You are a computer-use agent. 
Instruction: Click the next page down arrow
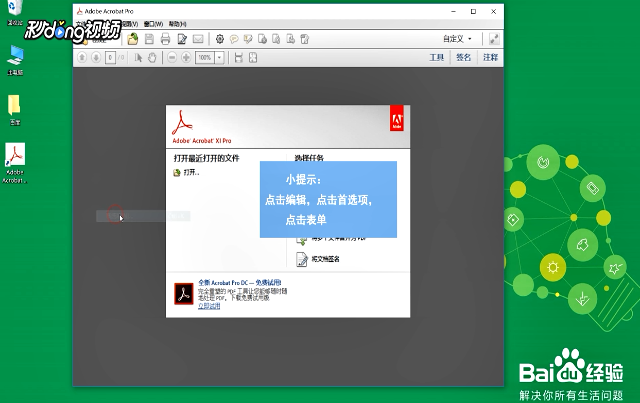click(96, 58)
